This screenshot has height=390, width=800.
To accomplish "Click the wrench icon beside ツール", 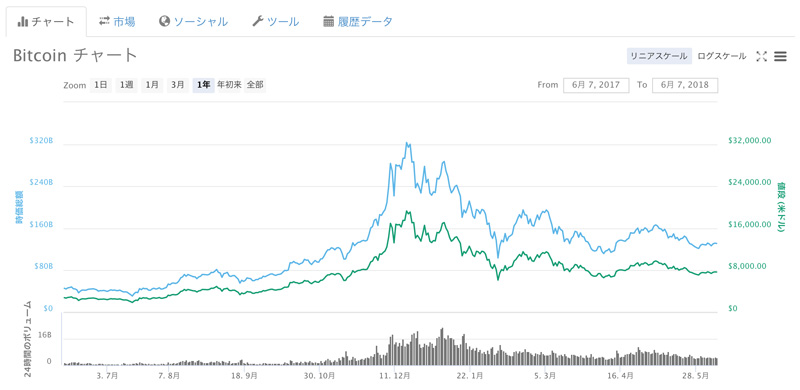I will 258,21.
